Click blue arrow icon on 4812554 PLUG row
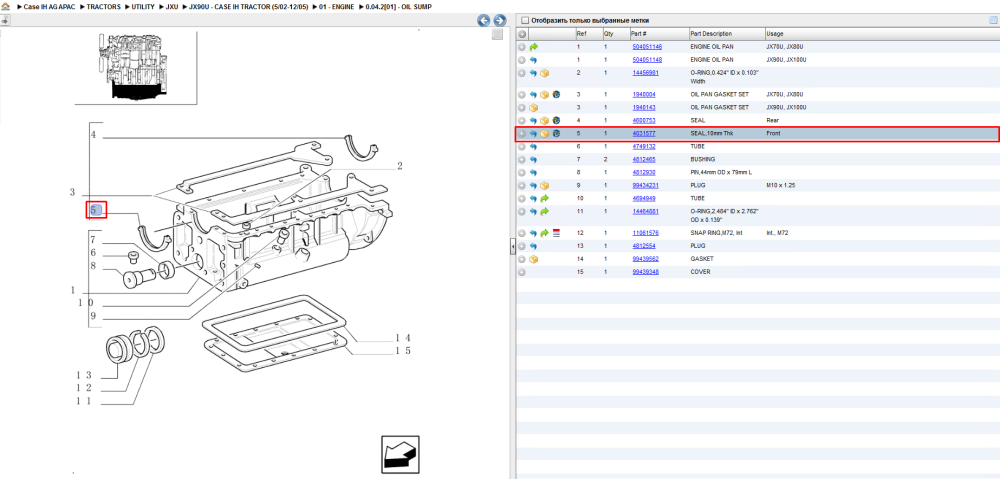 pos(533,246)
